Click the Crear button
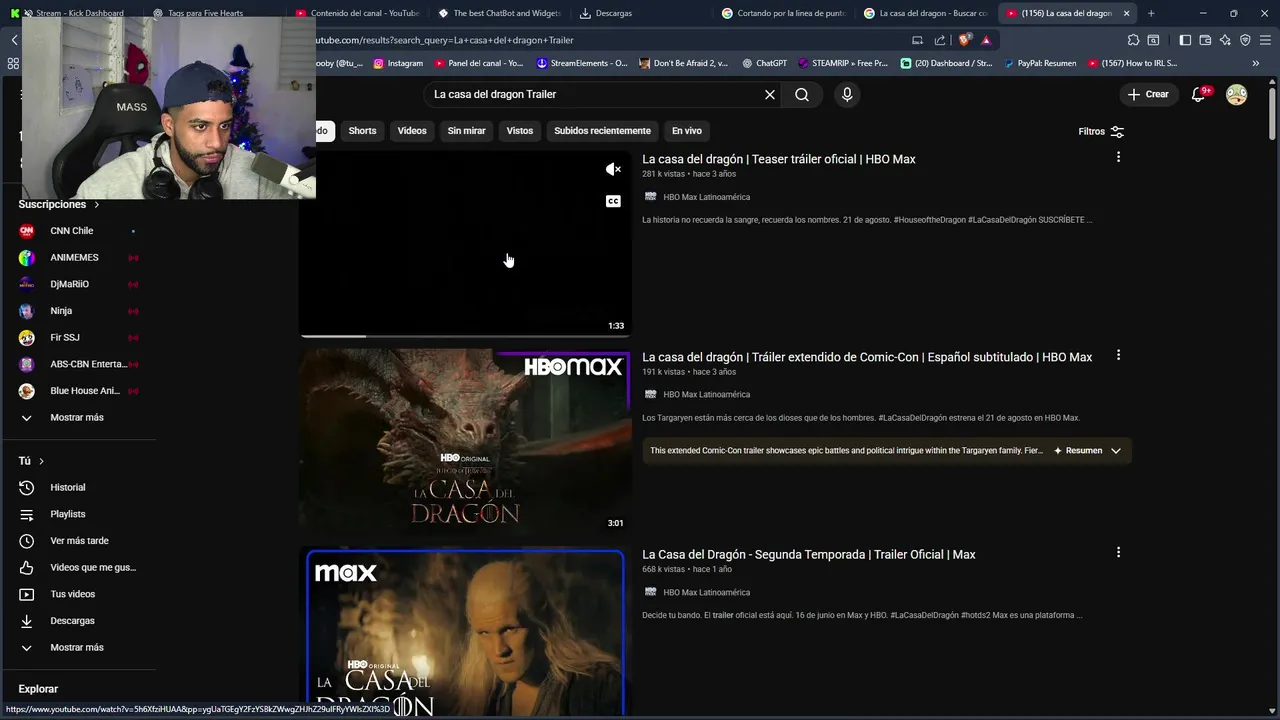 (1148, 94)
